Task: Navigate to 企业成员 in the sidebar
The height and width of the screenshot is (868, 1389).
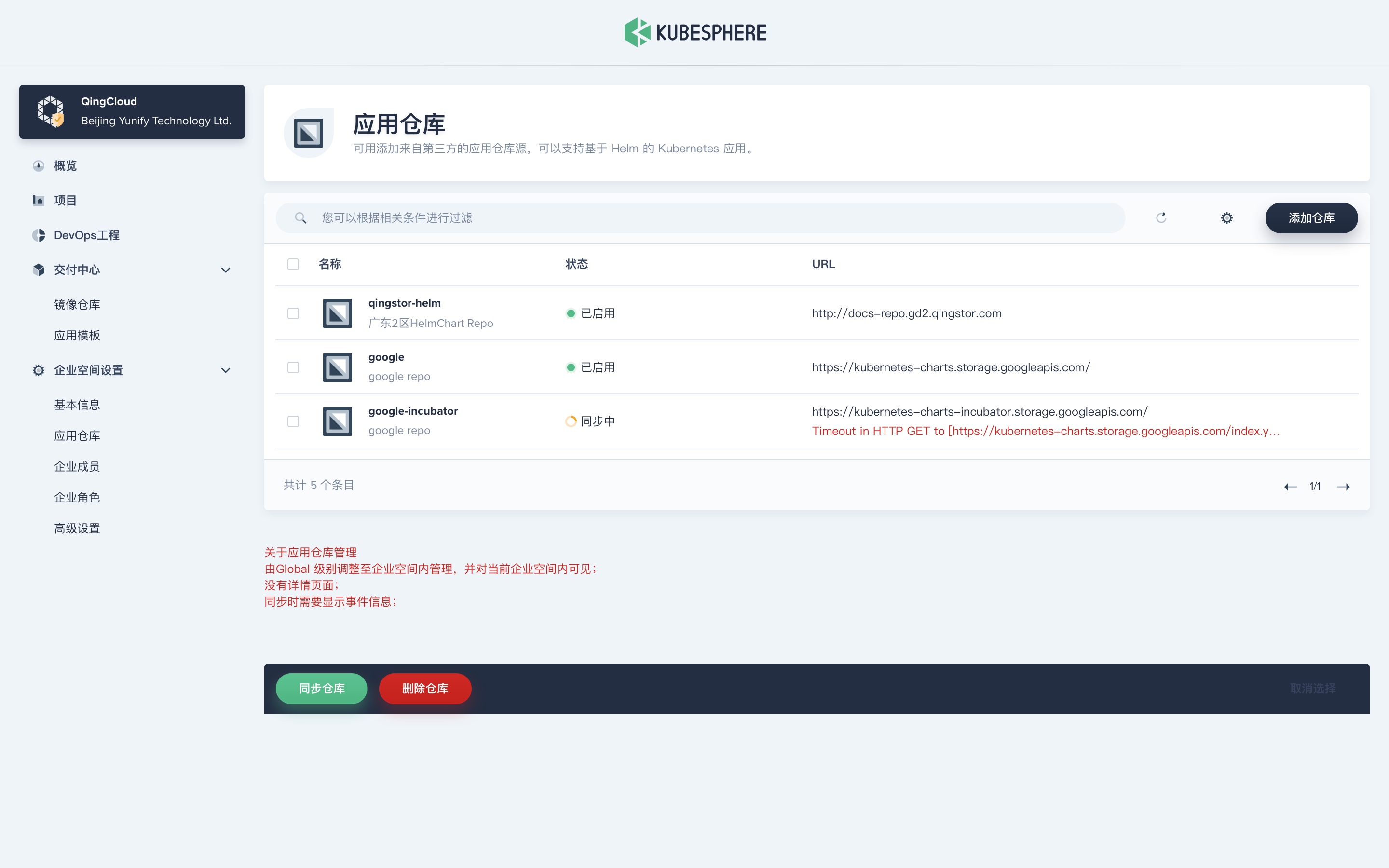Action: pos(77,466)
